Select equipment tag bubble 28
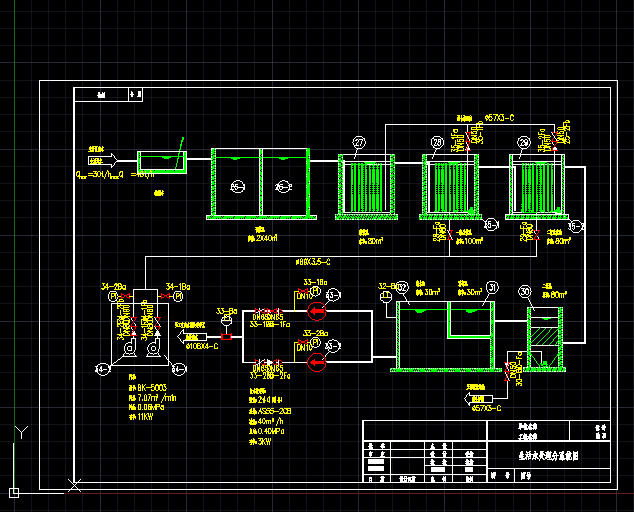The image size is (634, 512). tap(437, 142)
